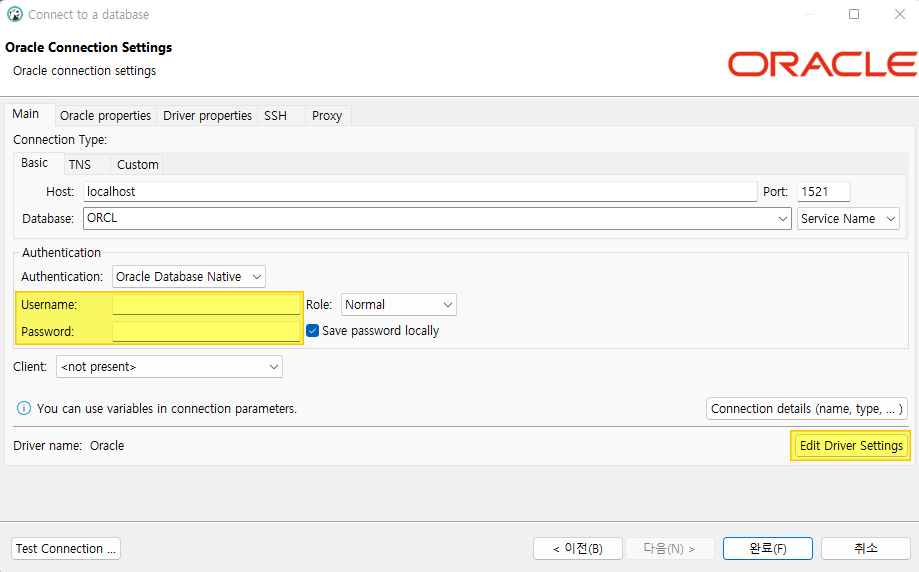Viewport: 919px width, 572px height.
Task: Open the Driver properties tab
Action: pyautogui.click(x=207, y=115)
